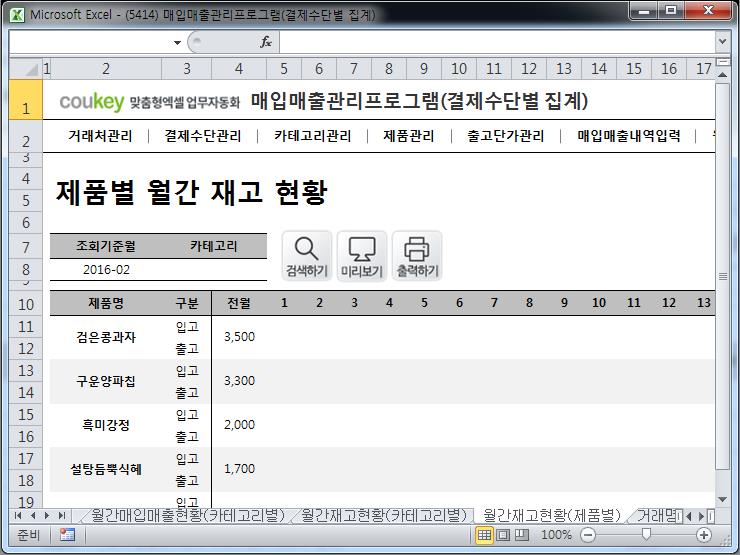
Task: Click the 출력하기 printer button
Action: click(417, 256)
